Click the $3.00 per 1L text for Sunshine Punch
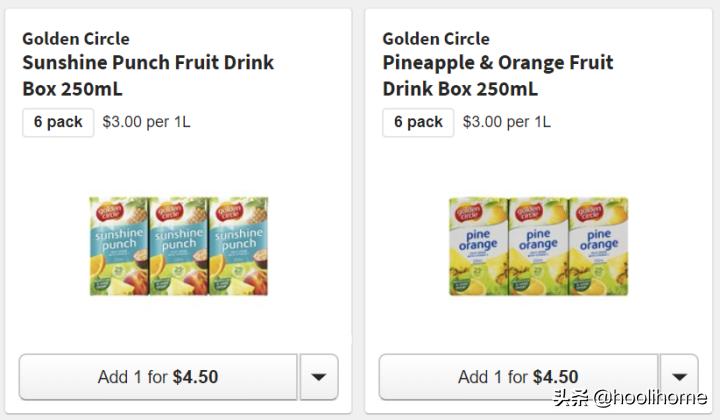This screenshot has height=420, width=720. [x=146, y=122]
